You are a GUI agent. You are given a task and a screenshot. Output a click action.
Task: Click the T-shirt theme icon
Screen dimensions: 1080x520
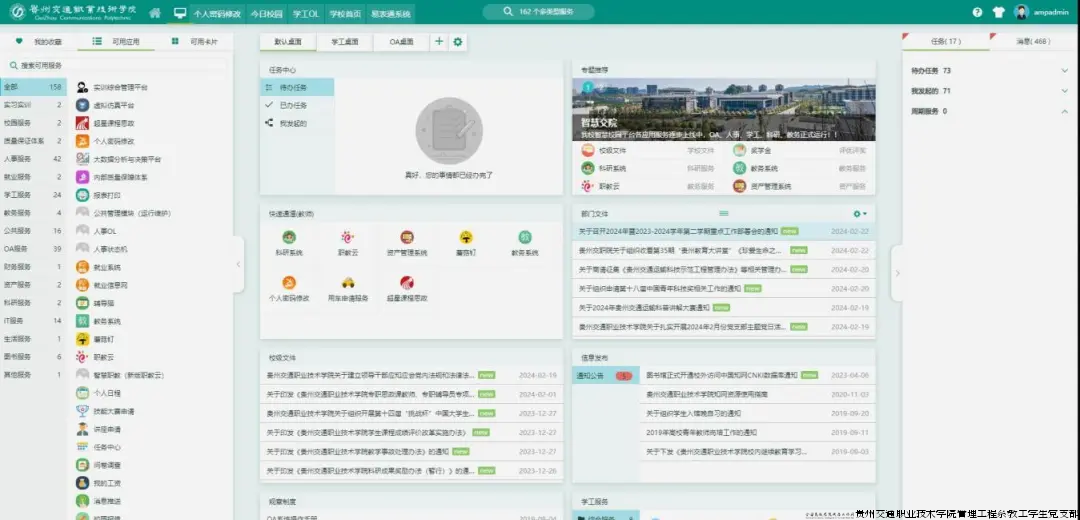[x=998, y=13]
